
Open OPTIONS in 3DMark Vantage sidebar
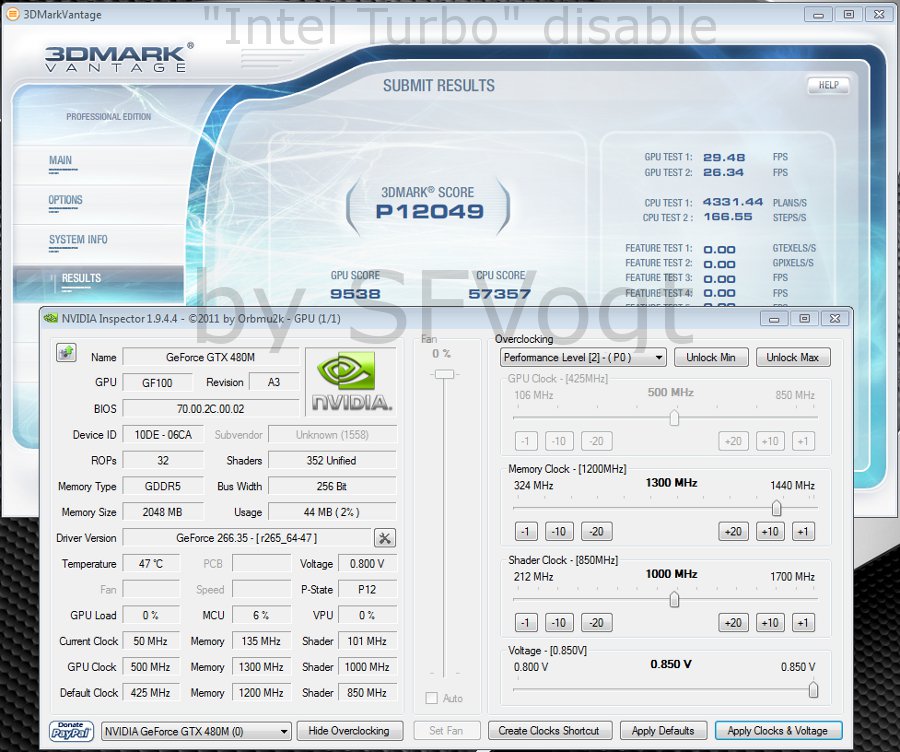tap(65, 200)
